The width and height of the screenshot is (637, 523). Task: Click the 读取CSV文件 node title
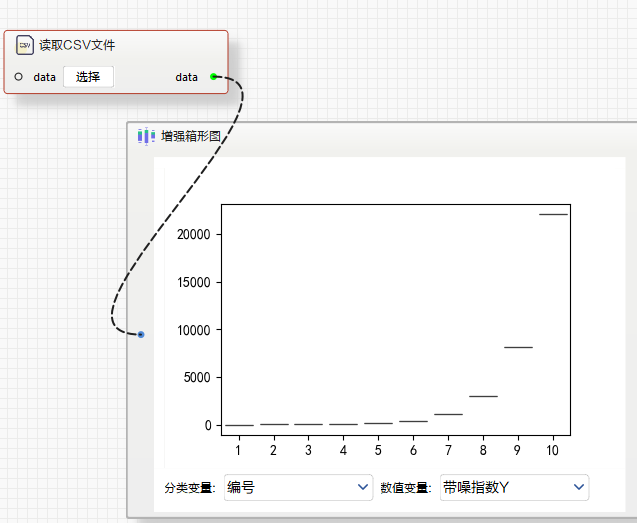tap(77, 45)
